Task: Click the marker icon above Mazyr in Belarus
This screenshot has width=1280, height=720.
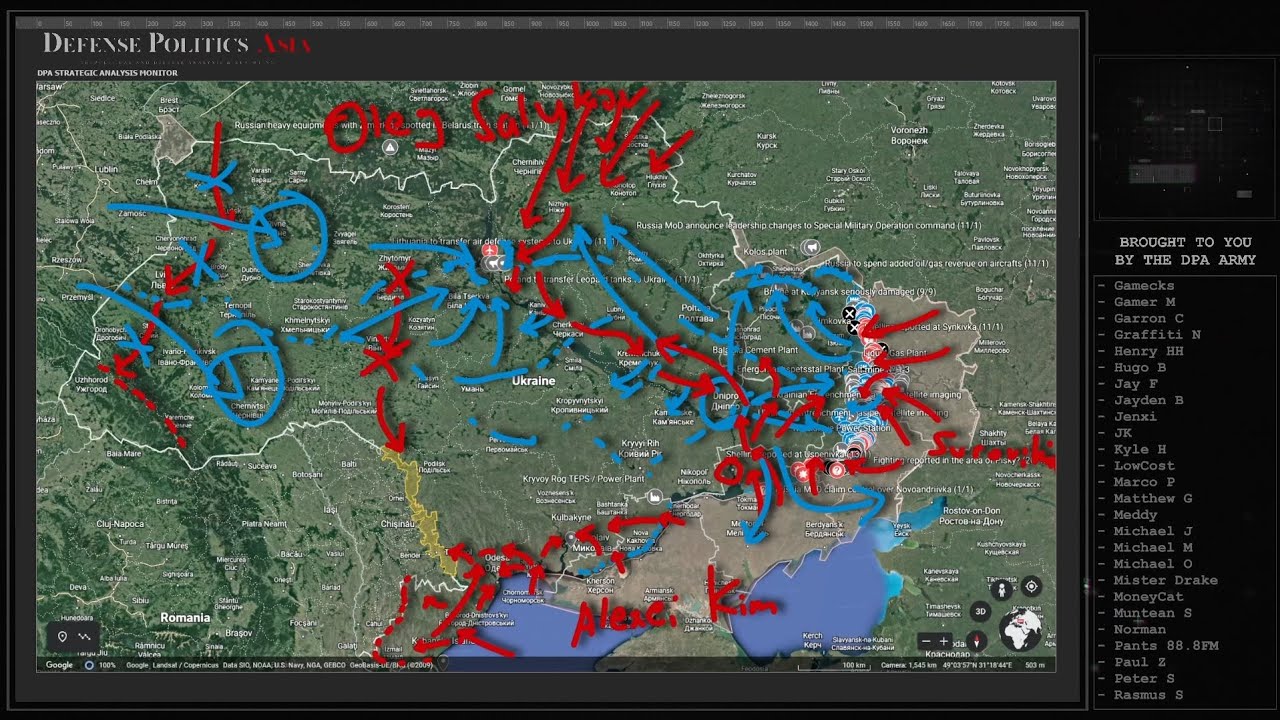Action: [391, 147]
